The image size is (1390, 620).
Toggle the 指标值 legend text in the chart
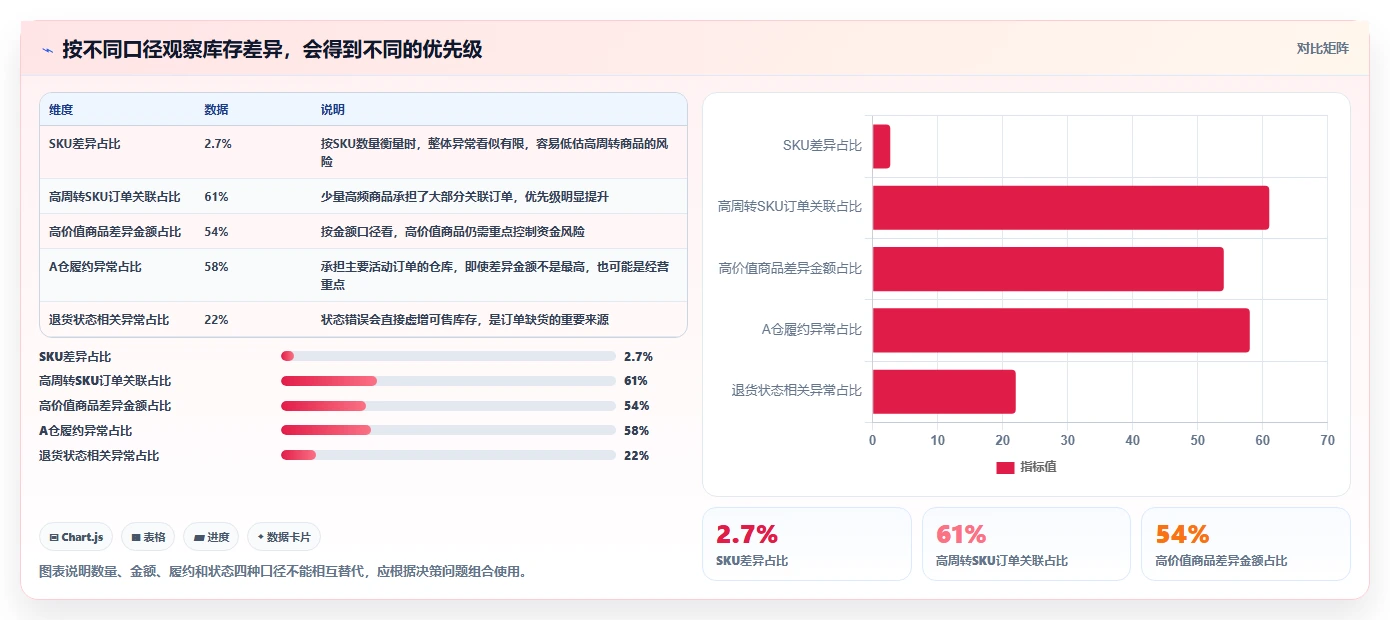tap(1038, 467)
